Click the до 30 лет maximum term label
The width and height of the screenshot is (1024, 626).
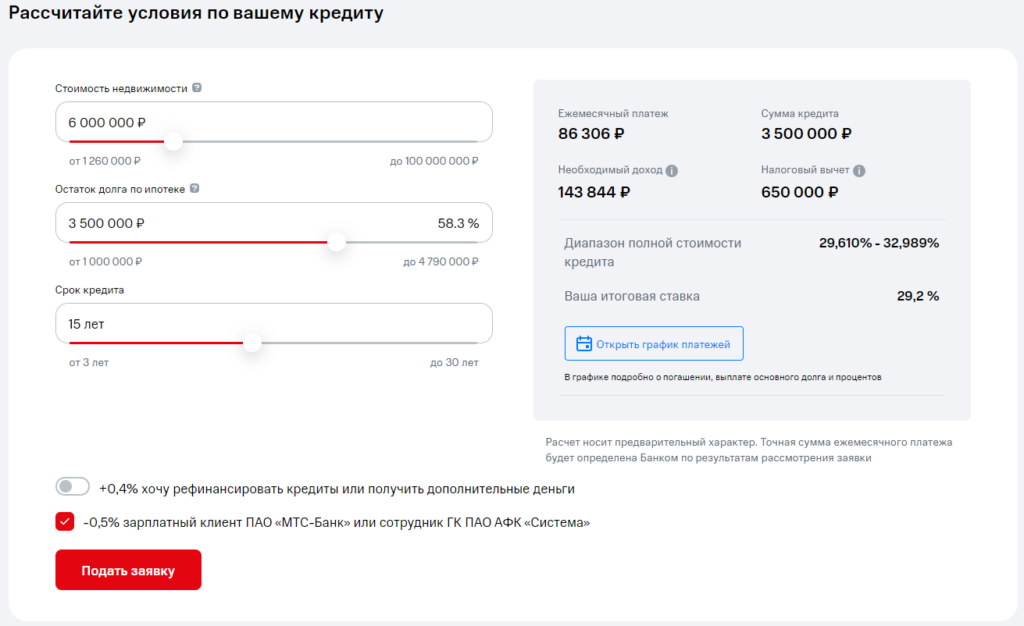[x=454, y=362]
